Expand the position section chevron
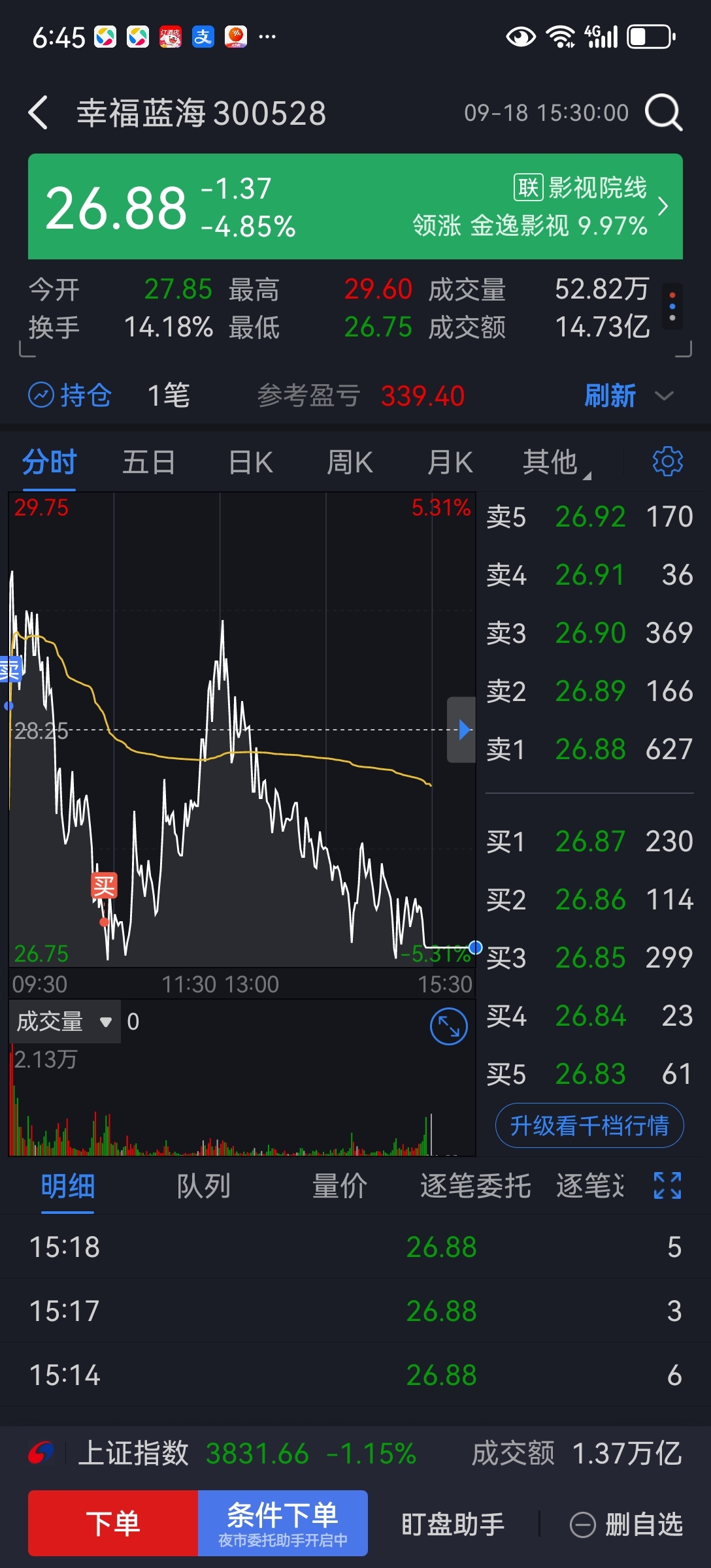This screenshot has height=1568, width=711. click(664, 396)
